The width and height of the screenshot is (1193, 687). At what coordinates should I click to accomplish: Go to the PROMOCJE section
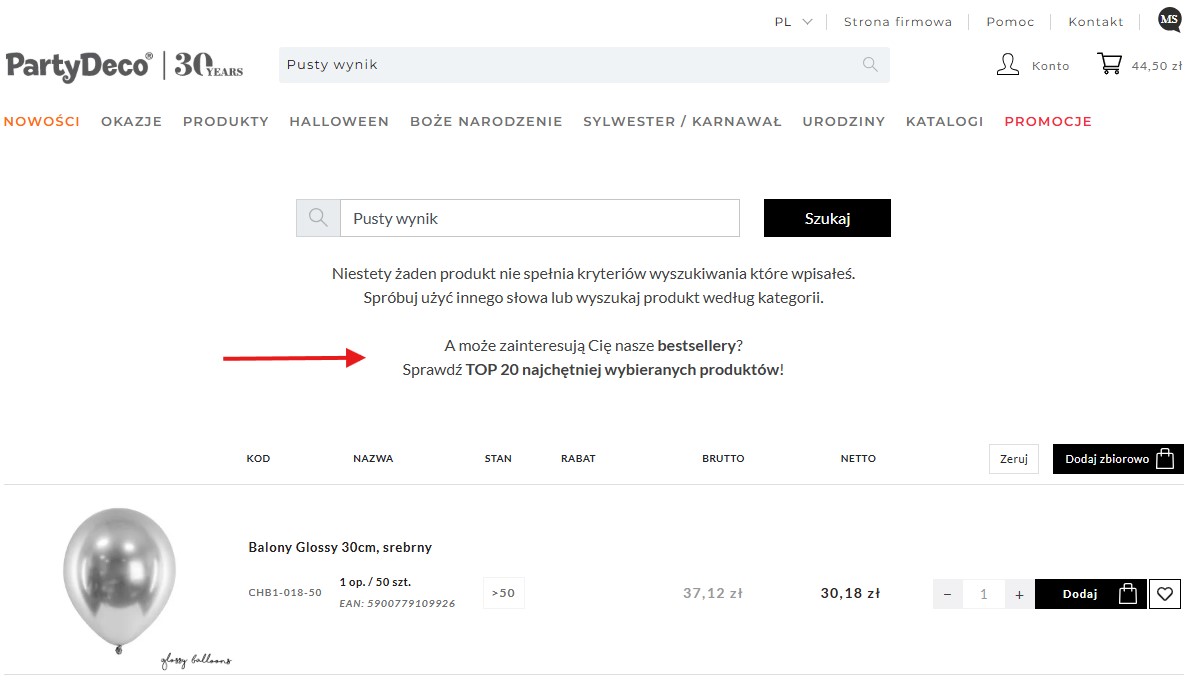point(1047,122)
